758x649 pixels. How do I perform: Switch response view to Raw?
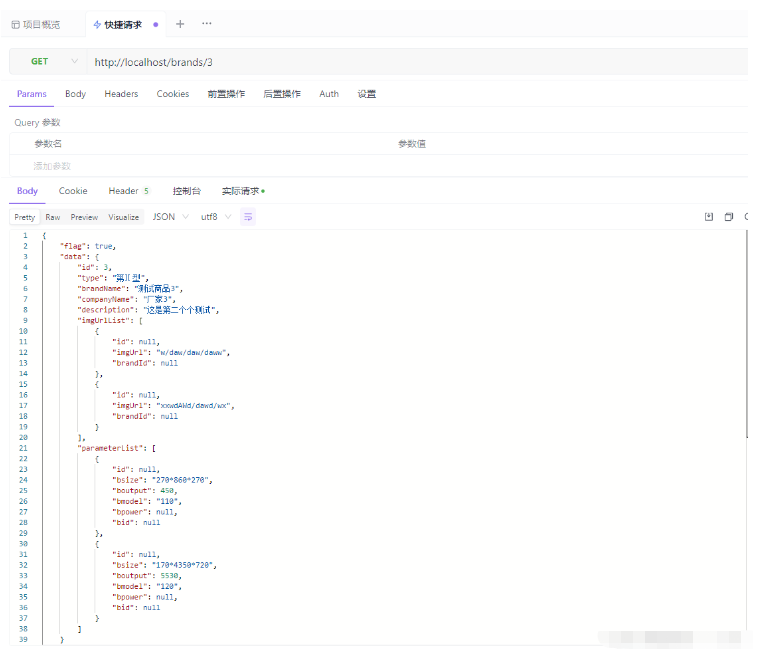(x=53, y=217)
